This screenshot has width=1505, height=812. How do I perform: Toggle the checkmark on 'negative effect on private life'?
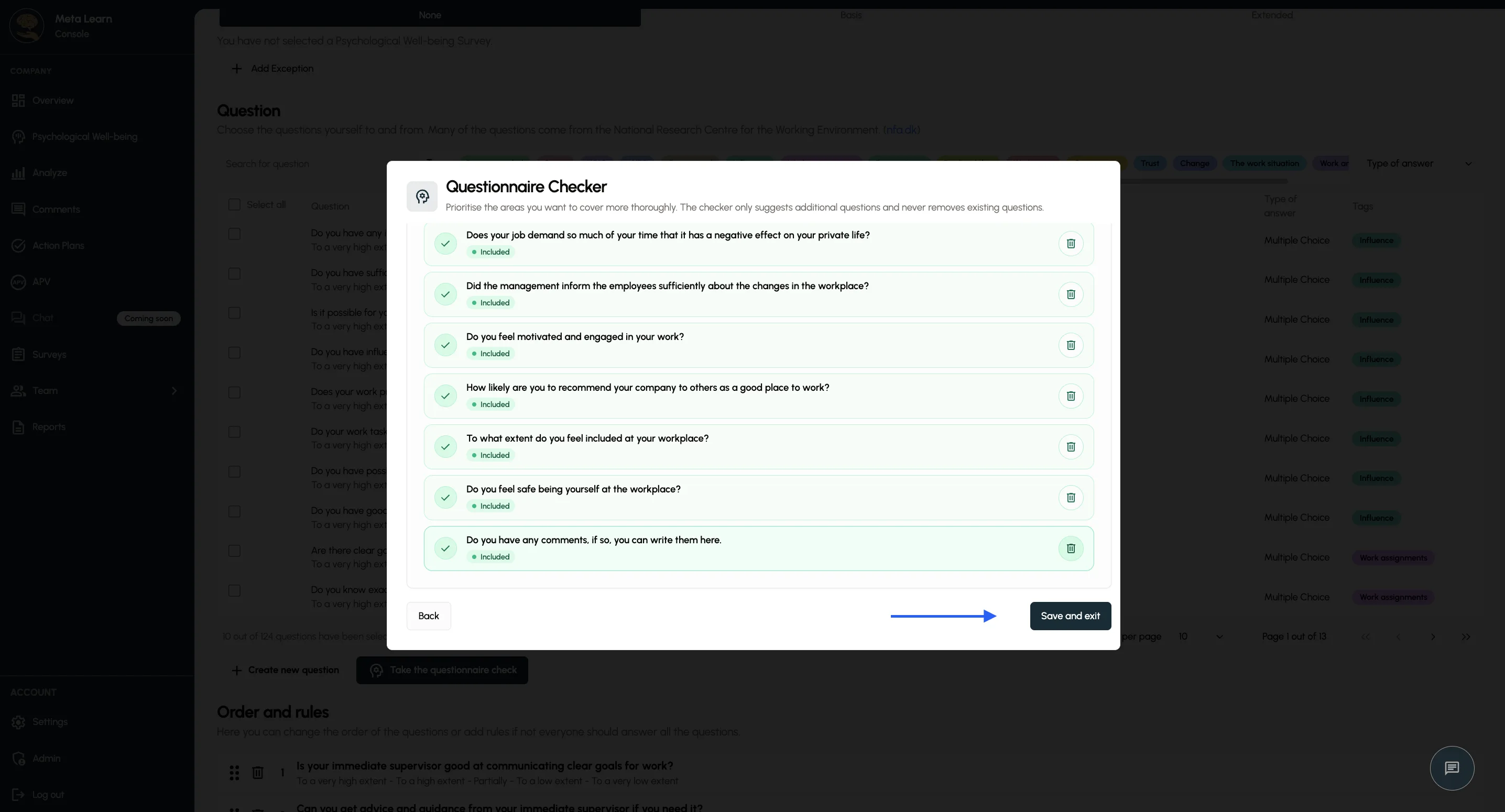point(446,244)
